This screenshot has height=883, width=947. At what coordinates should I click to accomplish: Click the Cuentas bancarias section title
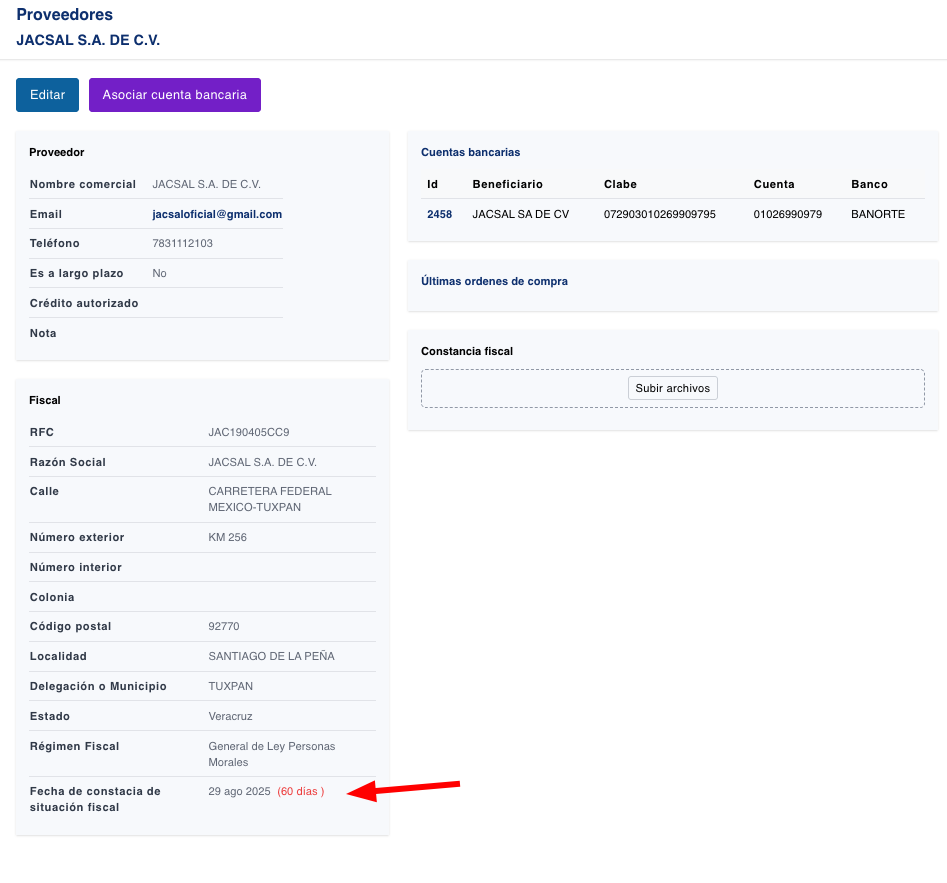pos(470,152)
